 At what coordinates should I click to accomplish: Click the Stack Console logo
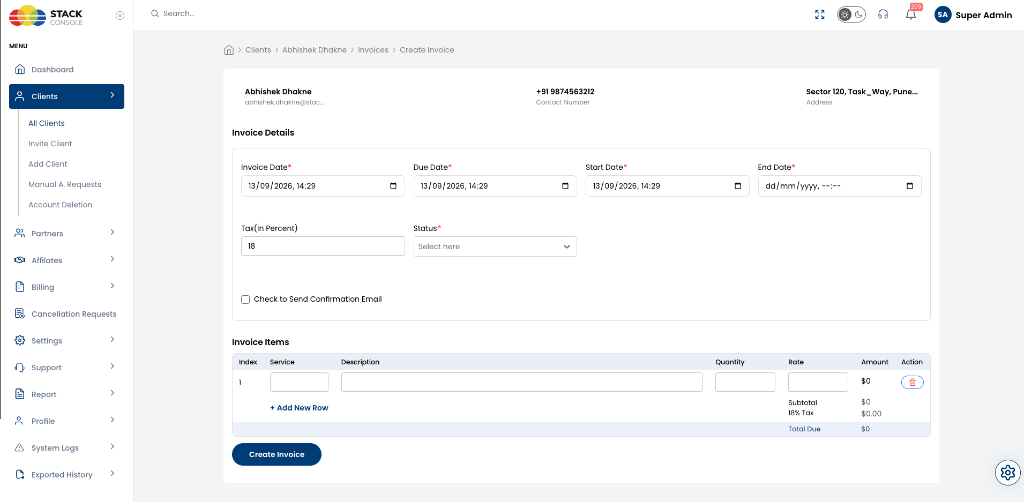tap(46, 15)
